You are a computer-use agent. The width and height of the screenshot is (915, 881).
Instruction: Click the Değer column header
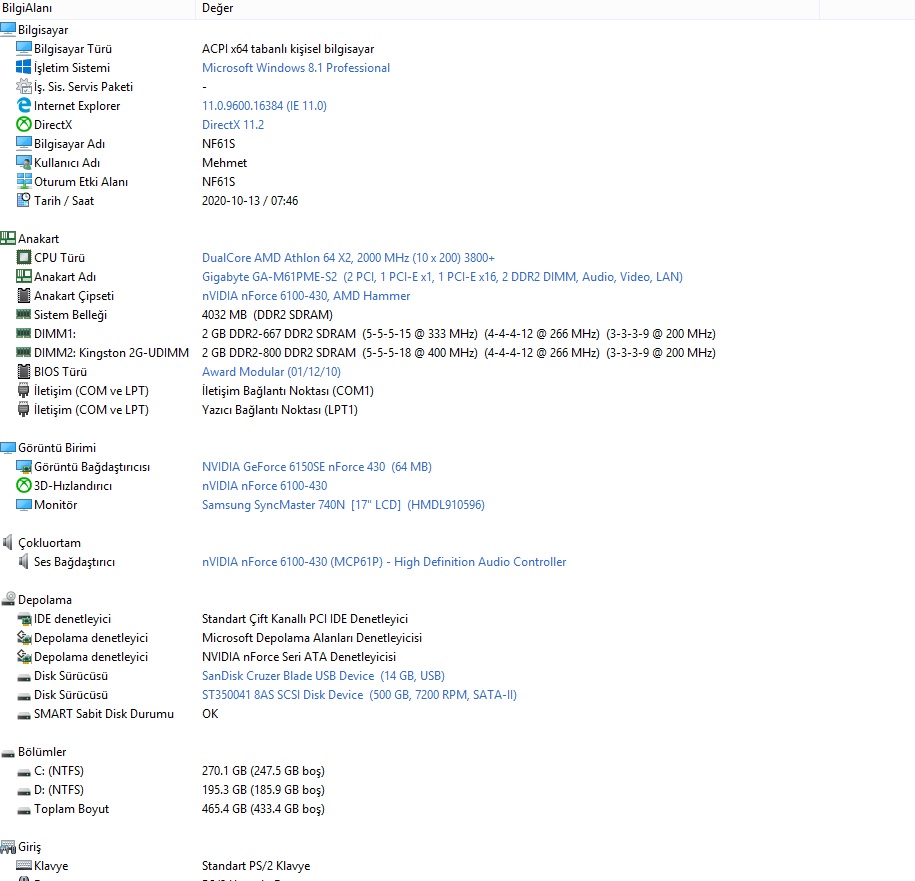(x=218, y=8)
